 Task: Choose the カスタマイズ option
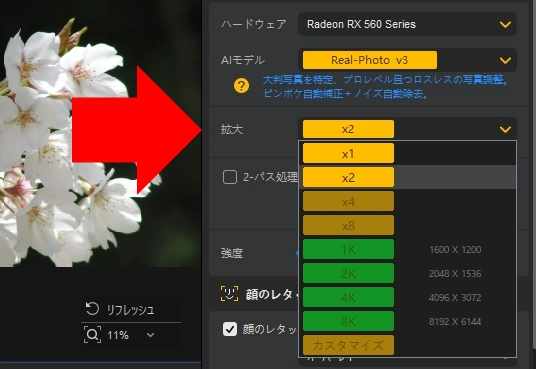point(348,345)
